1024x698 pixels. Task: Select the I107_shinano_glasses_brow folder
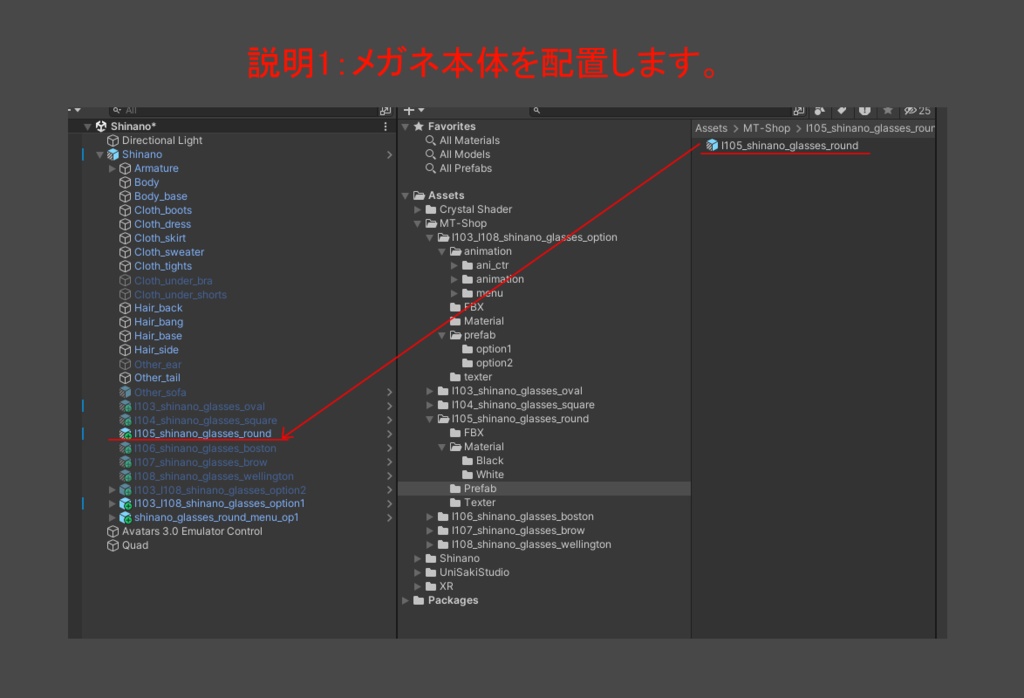tap(518, 531)
